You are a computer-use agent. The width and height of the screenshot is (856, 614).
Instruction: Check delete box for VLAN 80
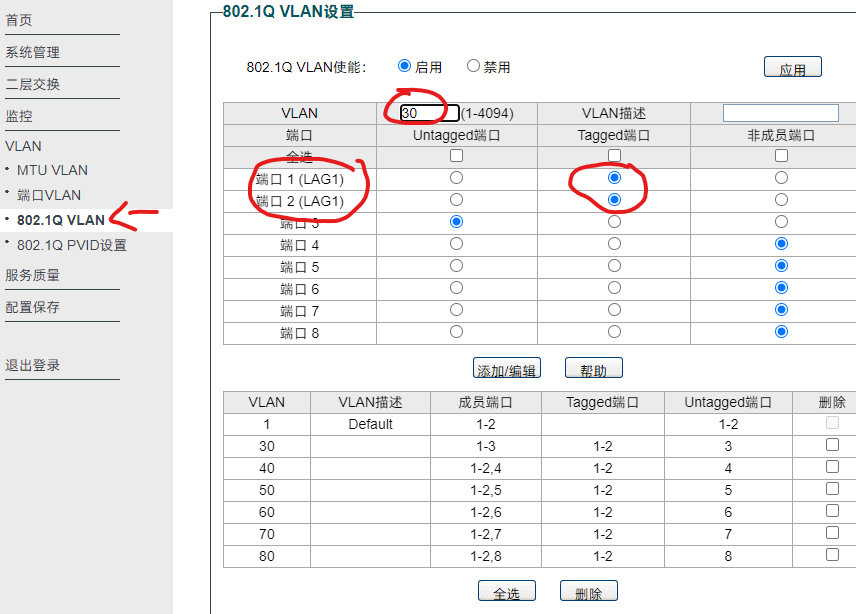pyautogui.click(x=832, y=553)
